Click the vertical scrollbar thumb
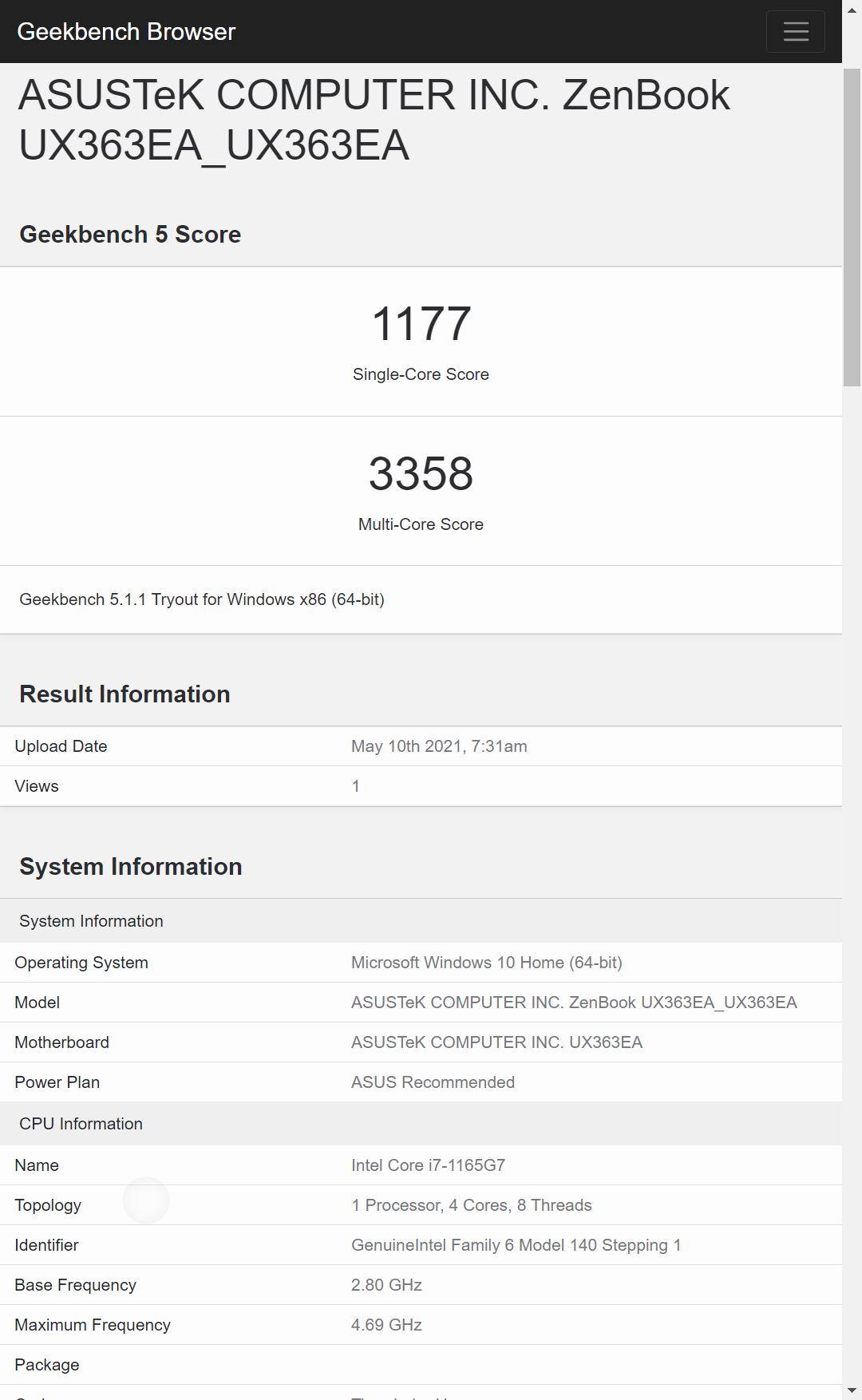Viewport: 862px width, 1400px height. tap(852, 227)
